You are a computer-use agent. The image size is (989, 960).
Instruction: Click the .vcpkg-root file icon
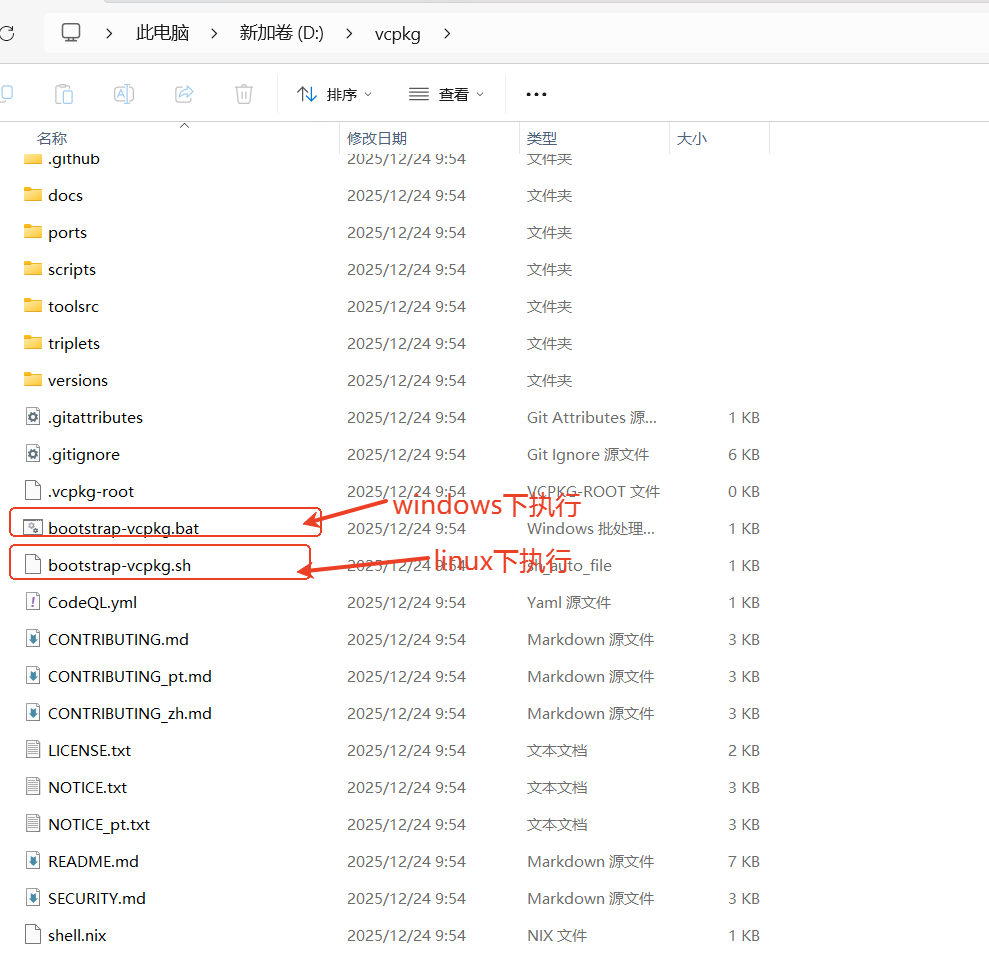(x=33, y=490)
